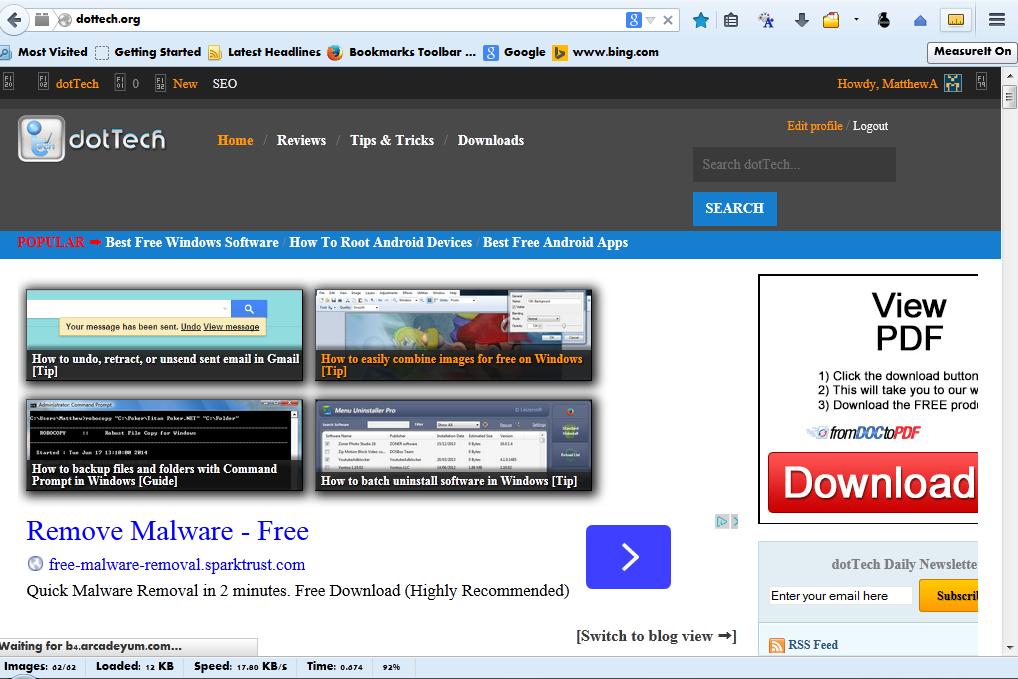
Task: Click the tab groups icon left of the URL
Action: 42,19
